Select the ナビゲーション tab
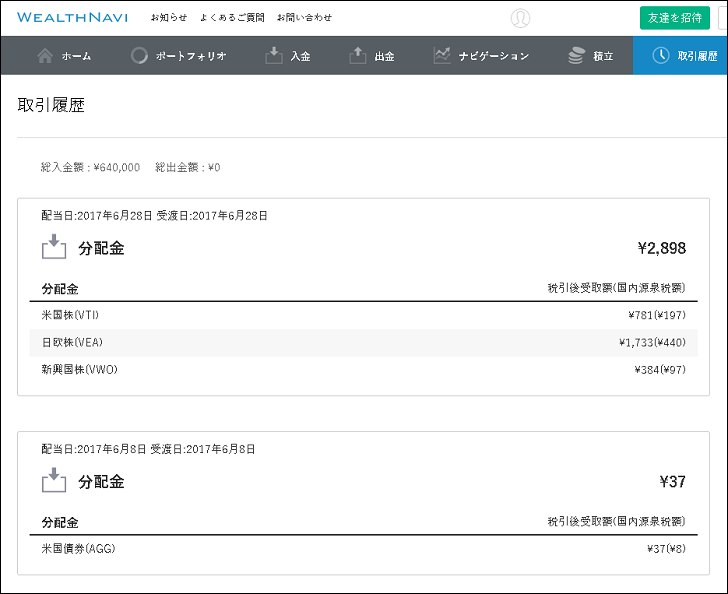The image size is (728, 594). tap(481, 56)
